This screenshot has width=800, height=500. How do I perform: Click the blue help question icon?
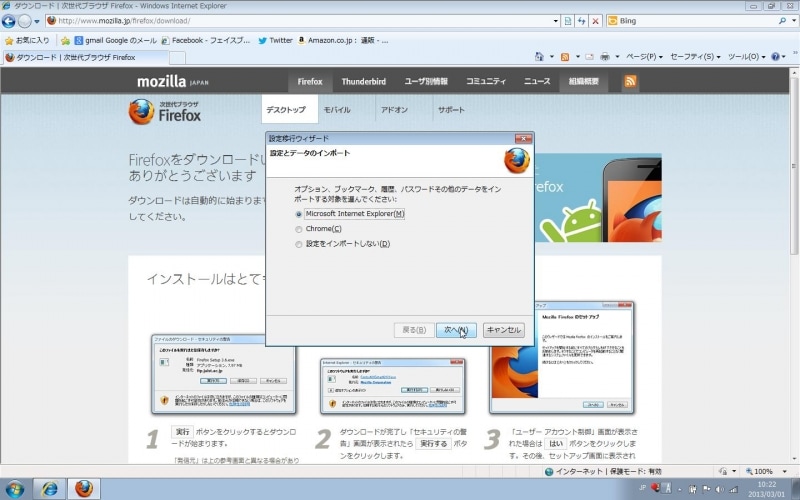pos(776,57)
